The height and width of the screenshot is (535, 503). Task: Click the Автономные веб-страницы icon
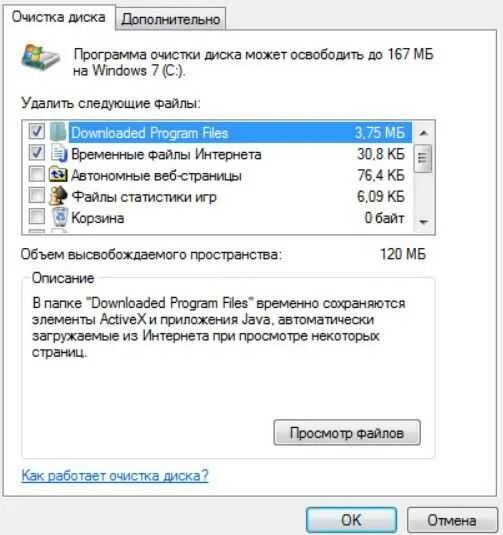58,174
